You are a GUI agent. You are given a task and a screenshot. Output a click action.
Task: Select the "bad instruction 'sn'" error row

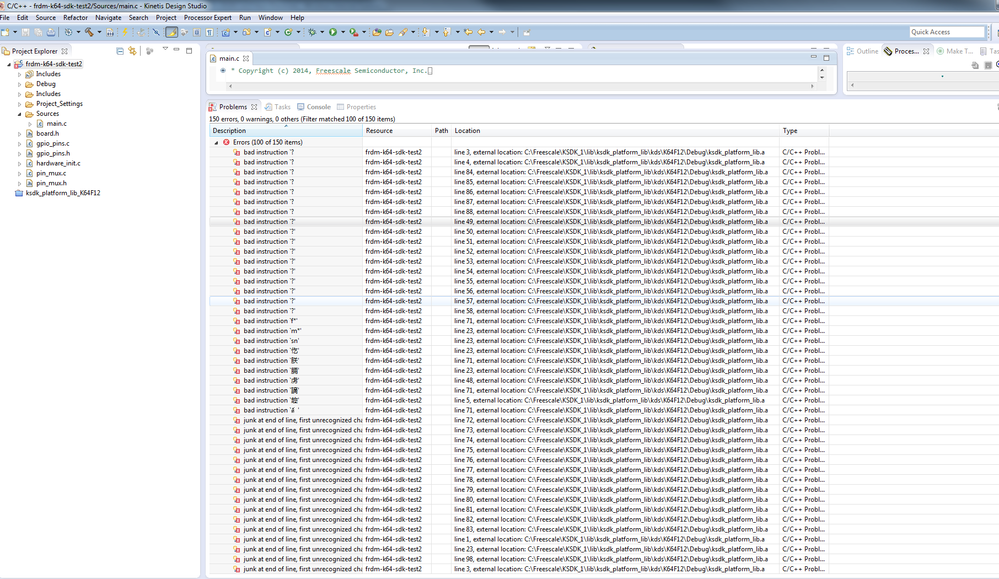click(519, 341)
